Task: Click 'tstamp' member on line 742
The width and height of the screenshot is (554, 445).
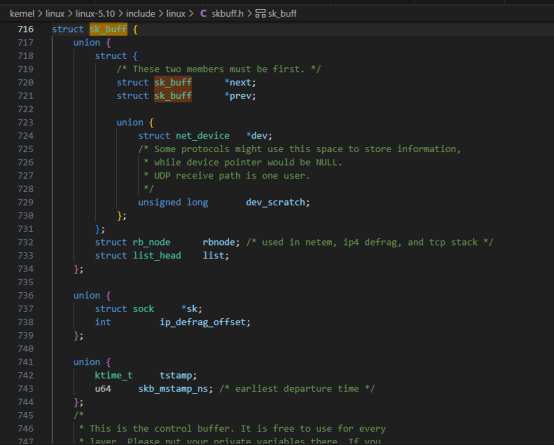Action: (x=176, y=375)
